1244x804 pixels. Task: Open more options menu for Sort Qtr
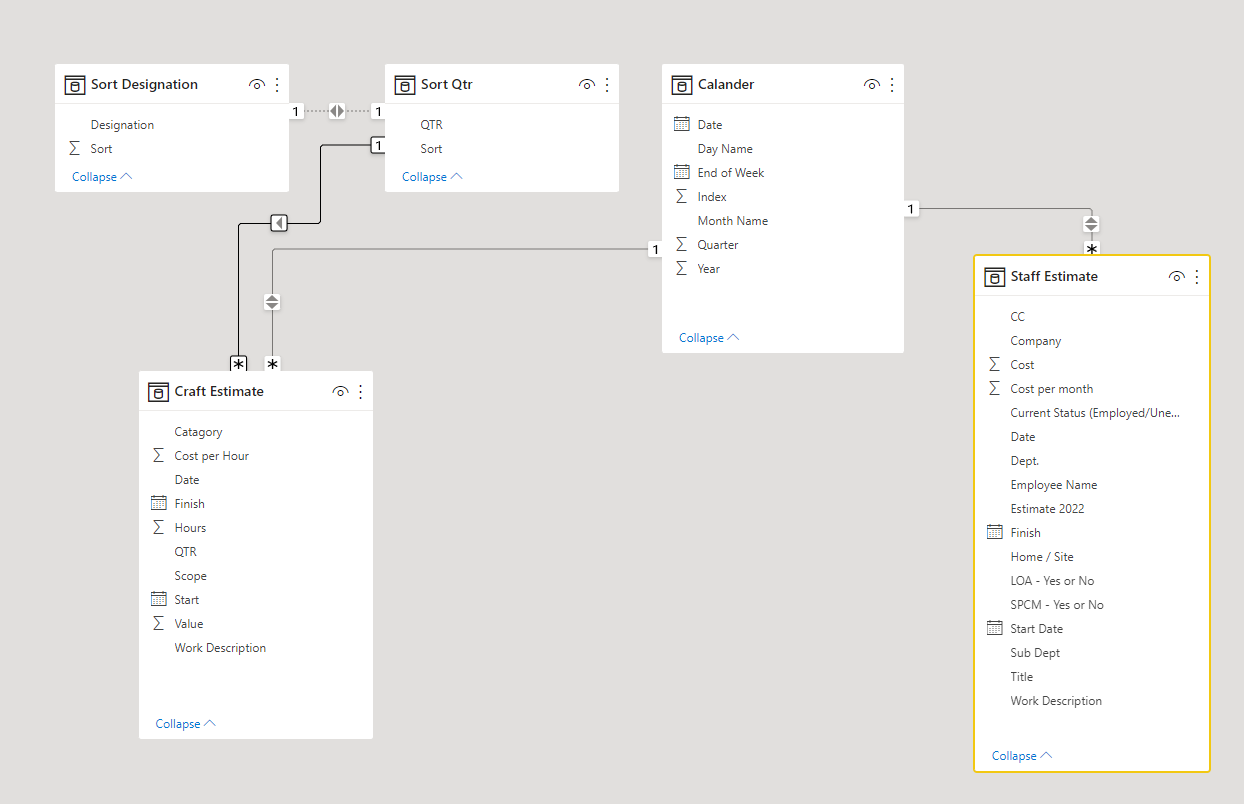click(x=607, y=85)
